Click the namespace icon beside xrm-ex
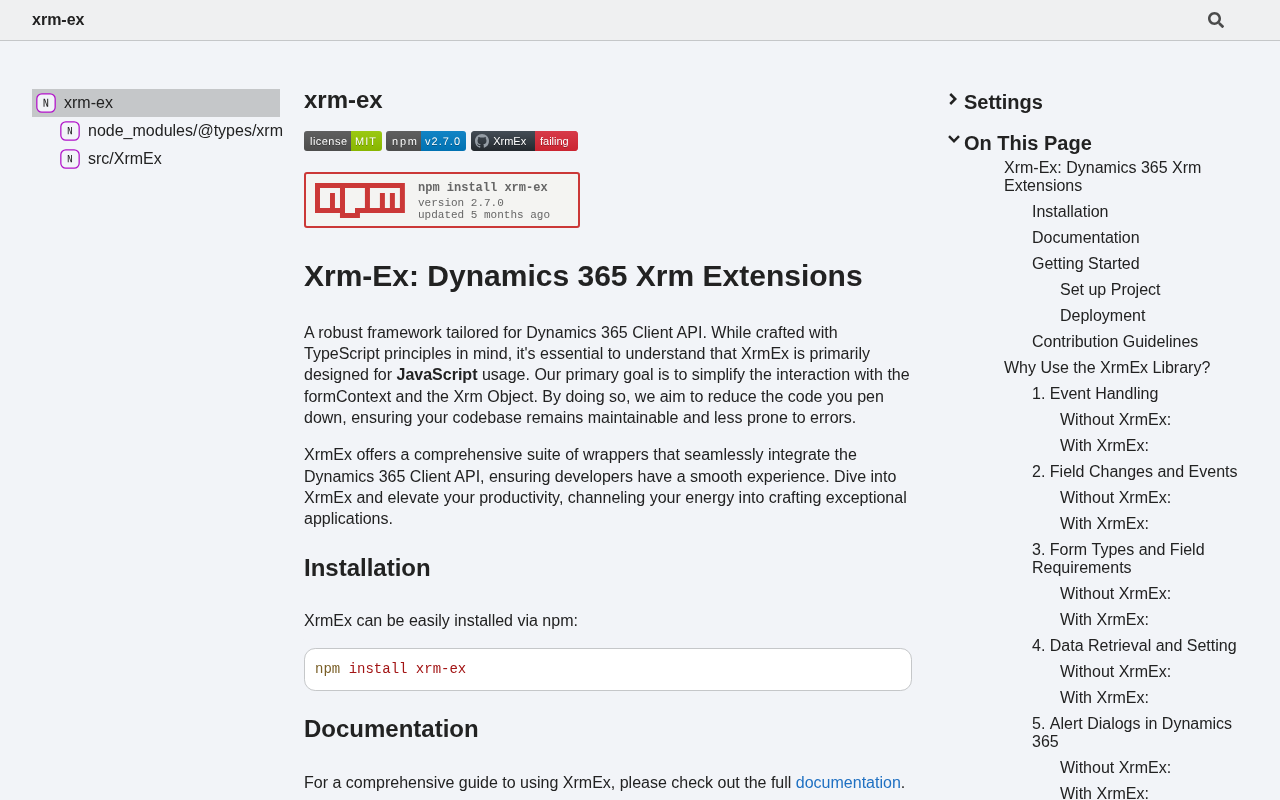The image size is (1280, 800). (x=46, y=103)
